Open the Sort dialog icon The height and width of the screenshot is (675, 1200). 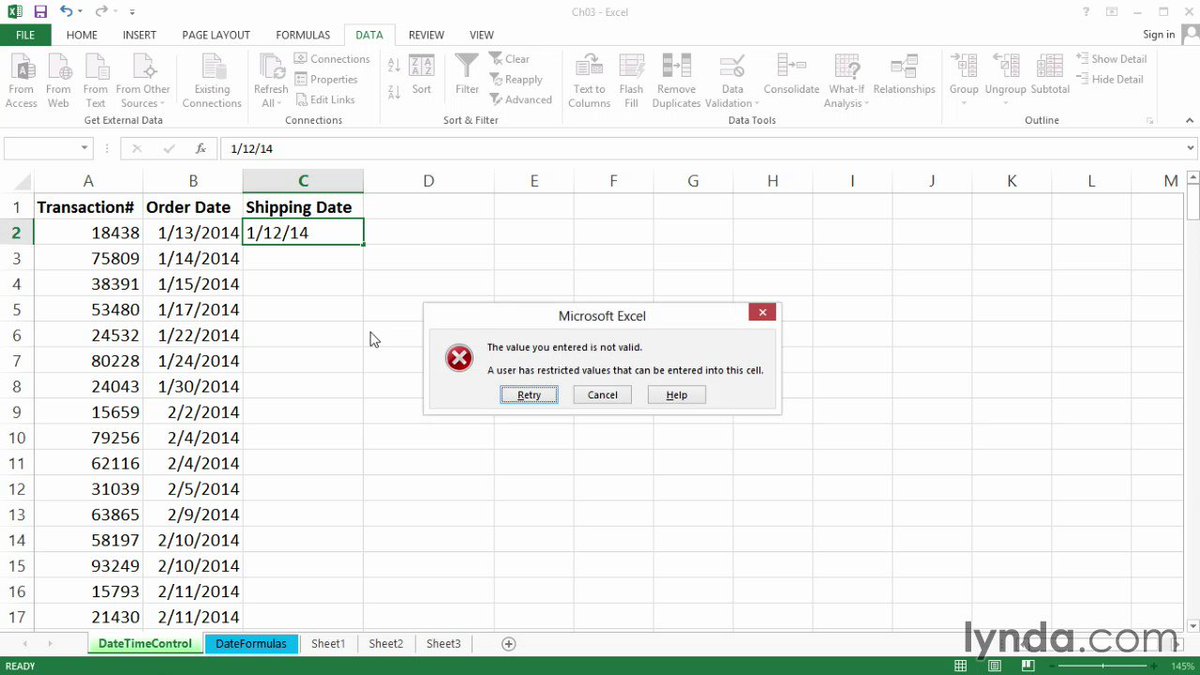[422, 75]
